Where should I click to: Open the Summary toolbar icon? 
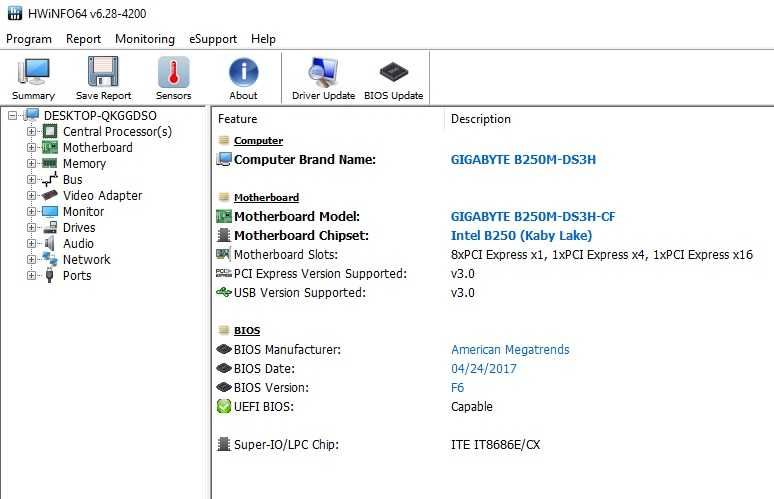tap(33, 72)
